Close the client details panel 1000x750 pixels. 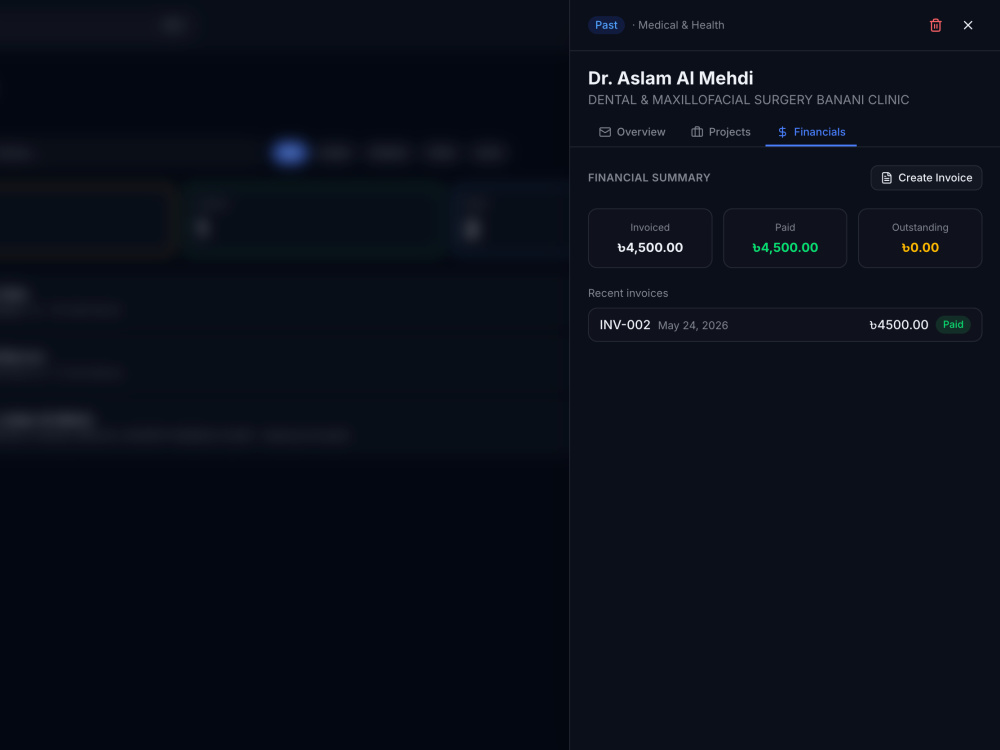click(x=967, y=25)
